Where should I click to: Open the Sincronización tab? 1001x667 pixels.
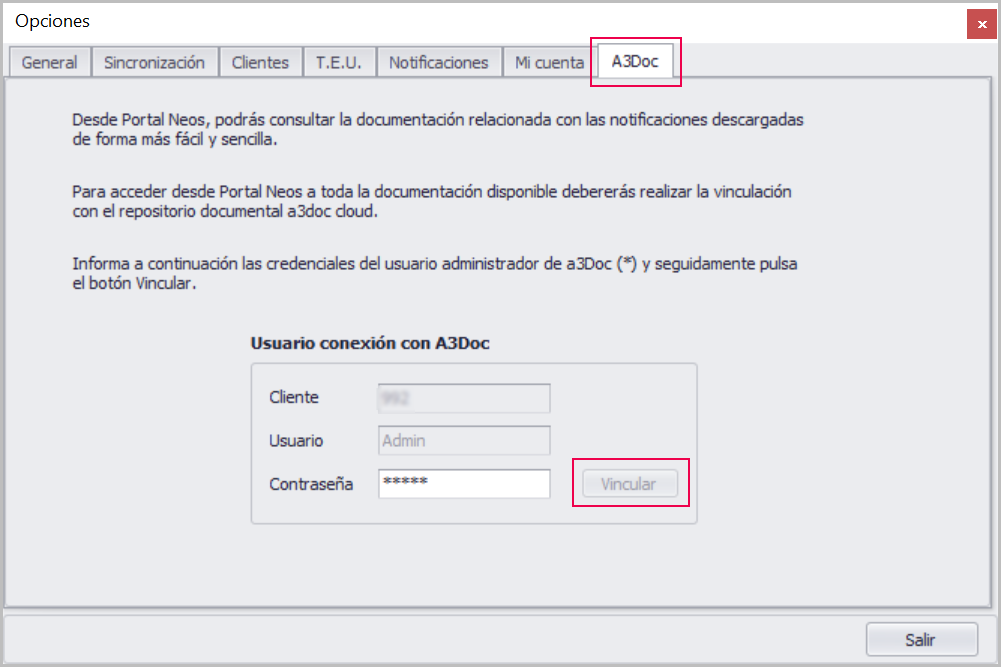pos(154,63)
